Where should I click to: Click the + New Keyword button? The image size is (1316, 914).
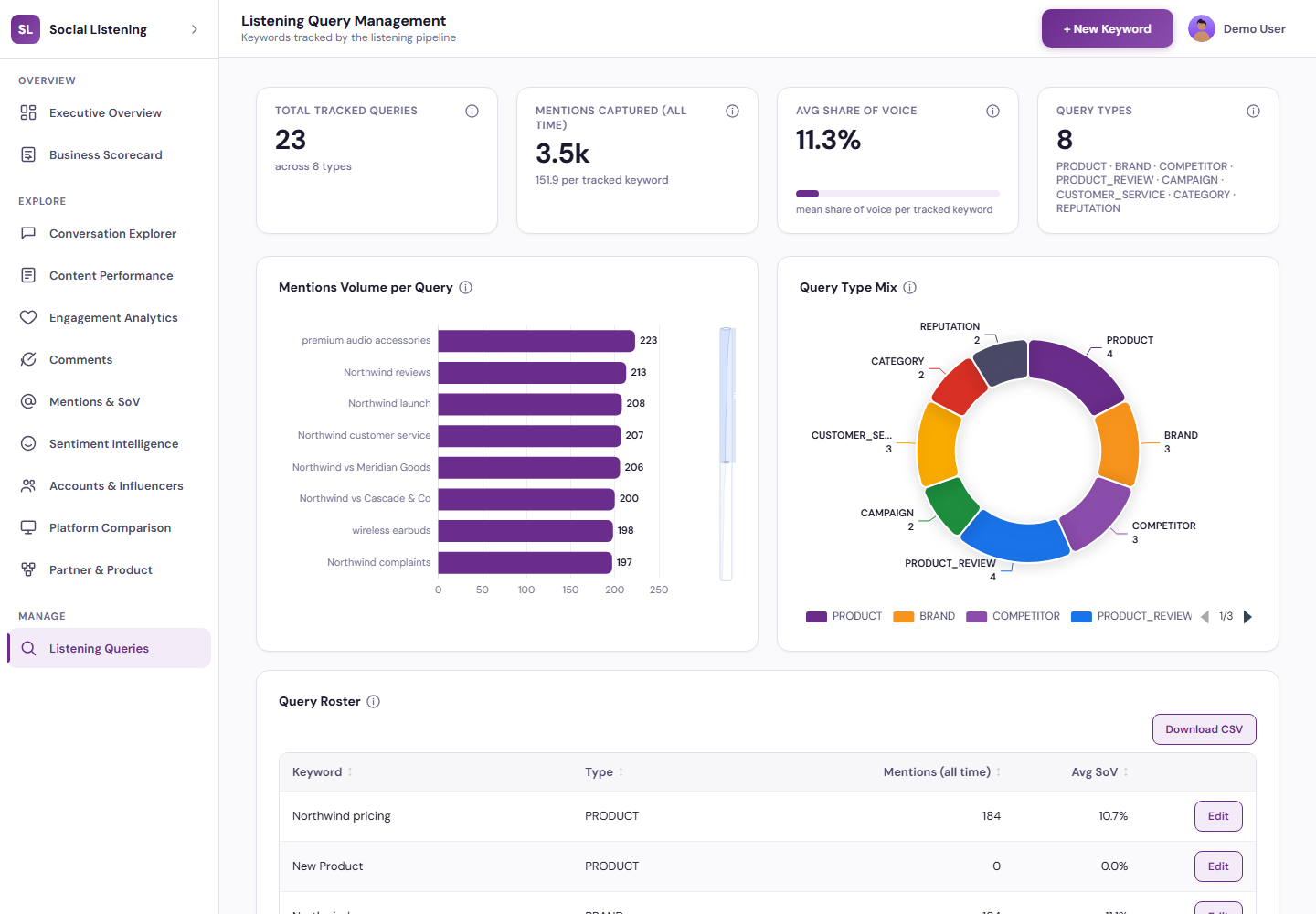(x=1107, y=28)
